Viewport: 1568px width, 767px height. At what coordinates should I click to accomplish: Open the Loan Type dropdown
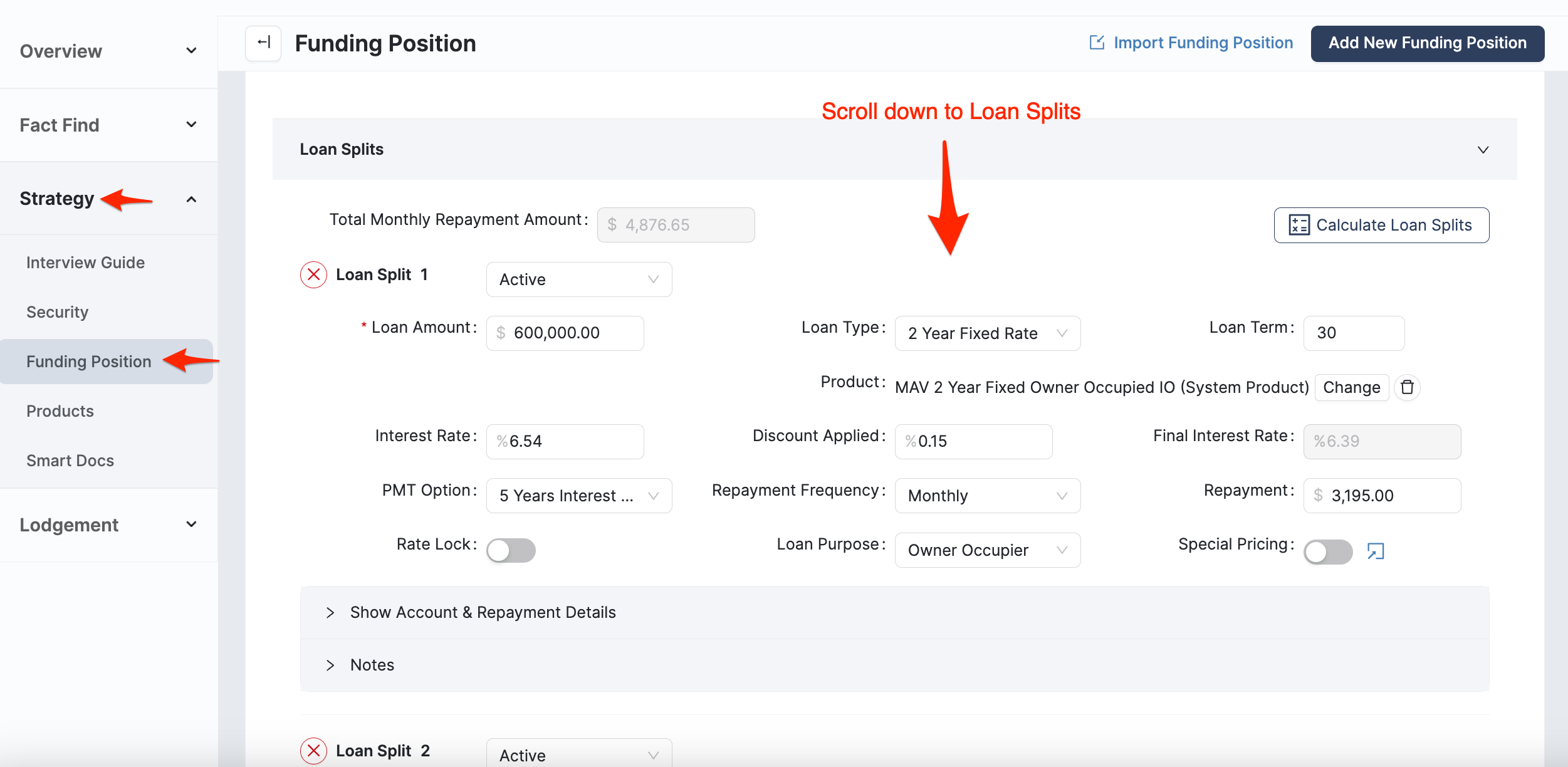987,333
